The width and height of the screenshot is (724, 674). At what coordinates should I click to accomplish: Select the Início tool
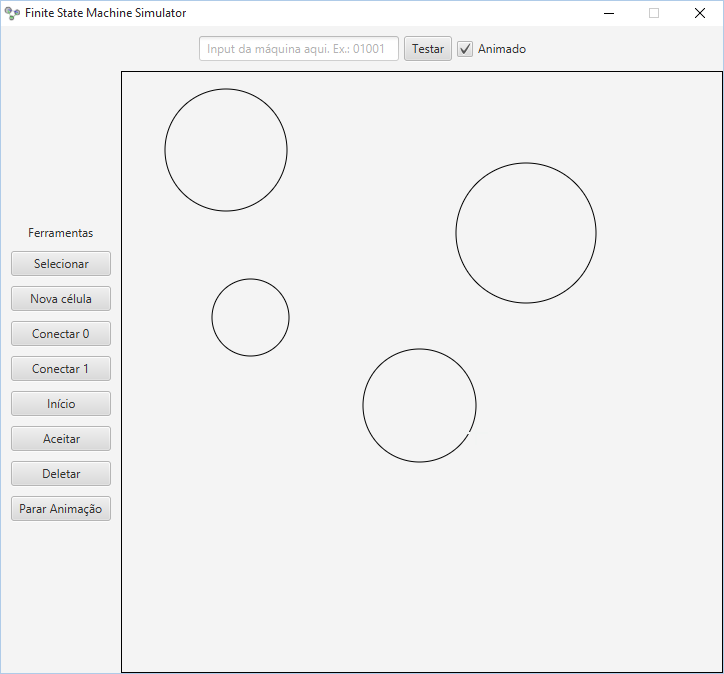61,404
